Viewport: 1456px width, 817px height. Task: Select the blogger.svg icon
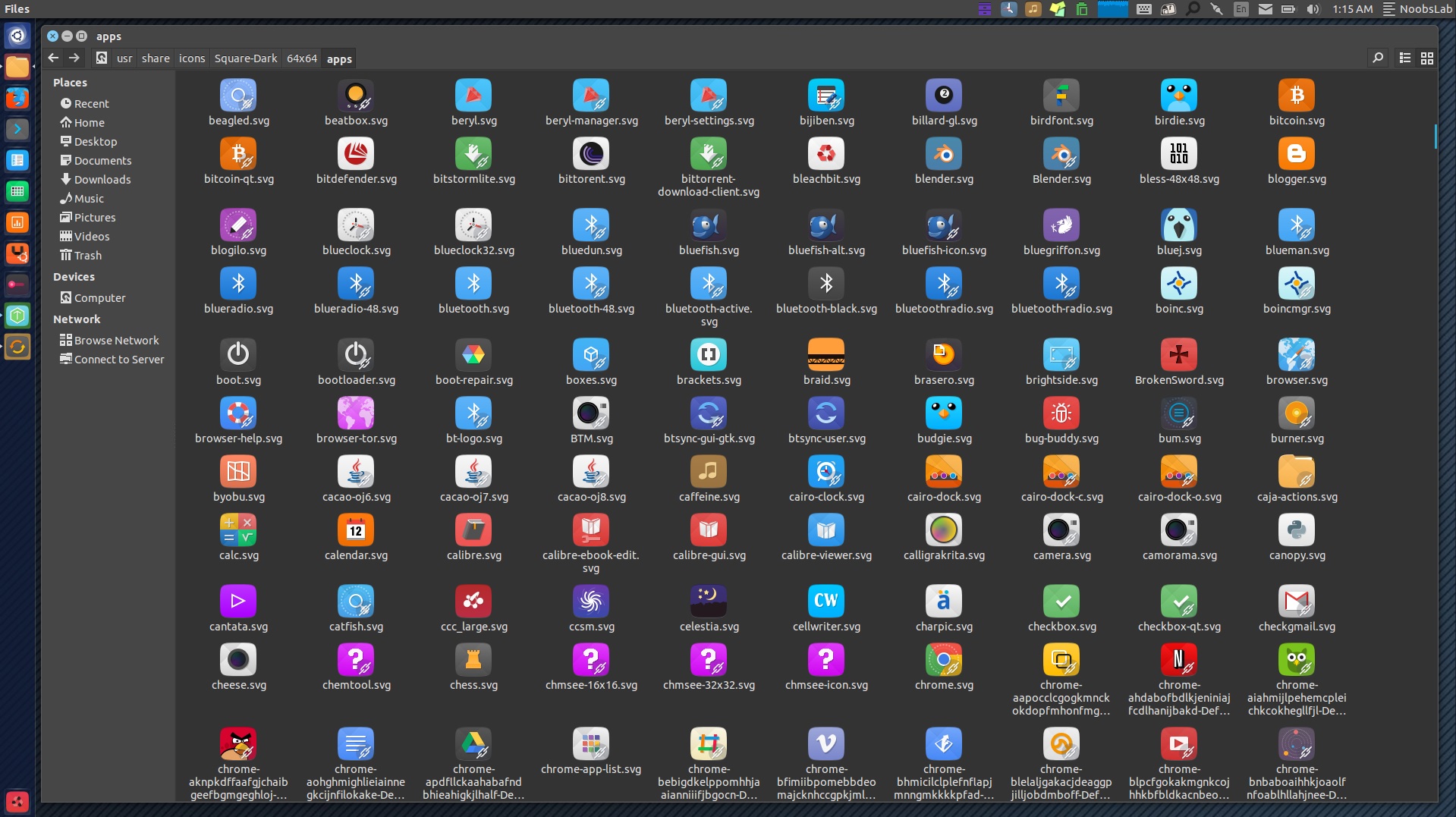pos(1297,154)
